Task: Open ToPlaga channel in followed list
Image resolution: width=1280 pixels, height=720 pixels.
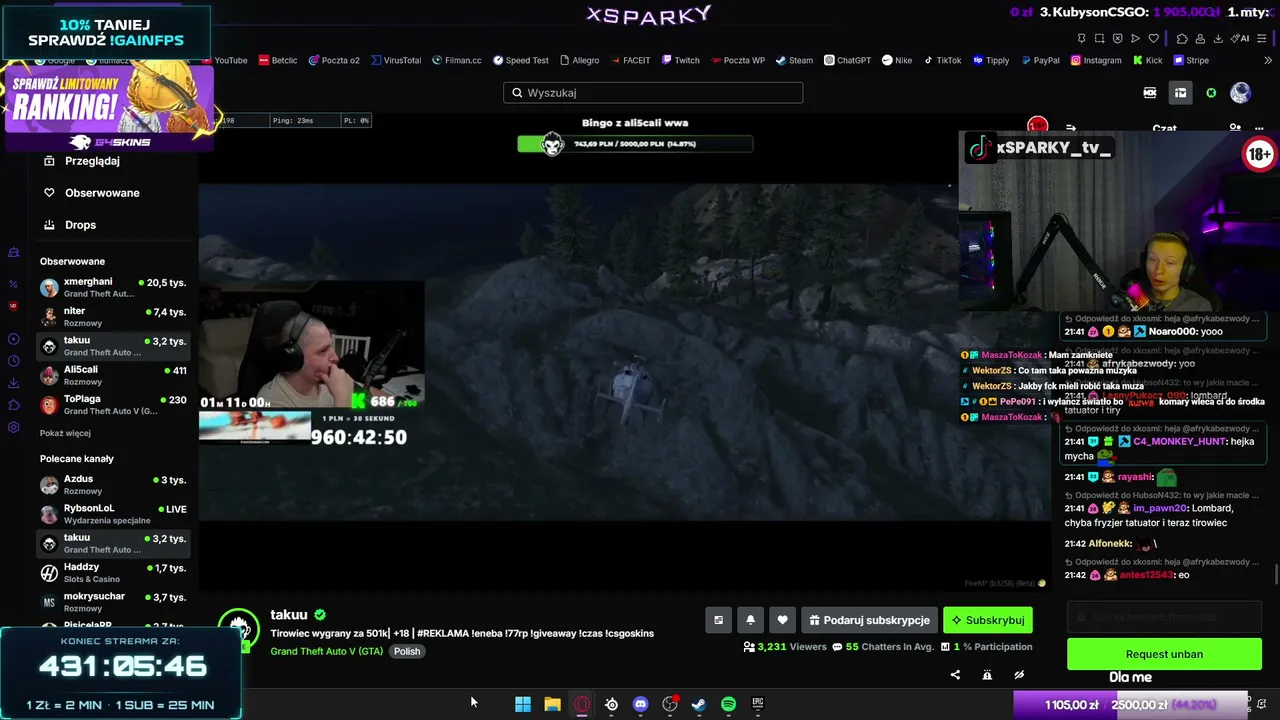Action: pos(113,405)
